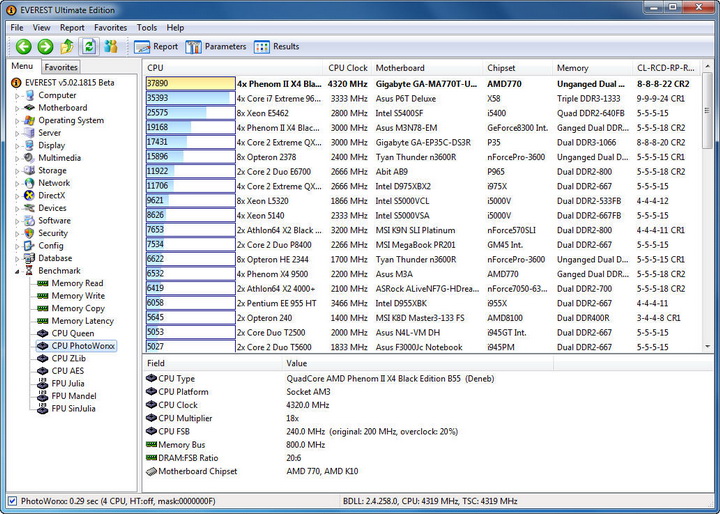
Task: Expand the Display tree node
Action: pyautogui.click(x=17, y=146)
